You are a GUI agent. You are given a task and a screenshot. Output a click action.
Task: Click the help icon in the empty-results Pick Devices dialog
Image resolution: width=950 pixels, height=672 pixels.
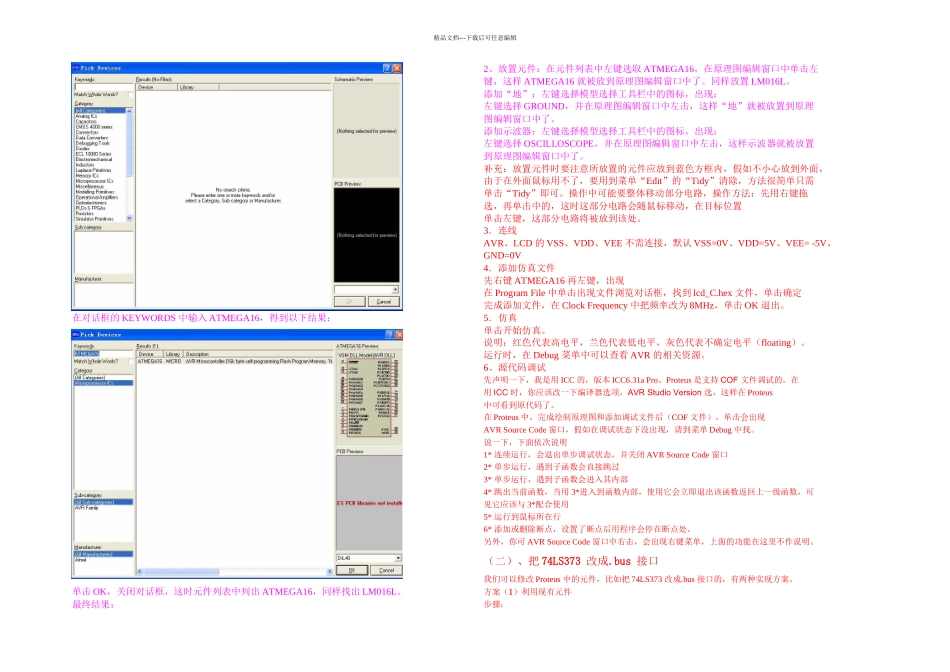click(x=388, y=68)
